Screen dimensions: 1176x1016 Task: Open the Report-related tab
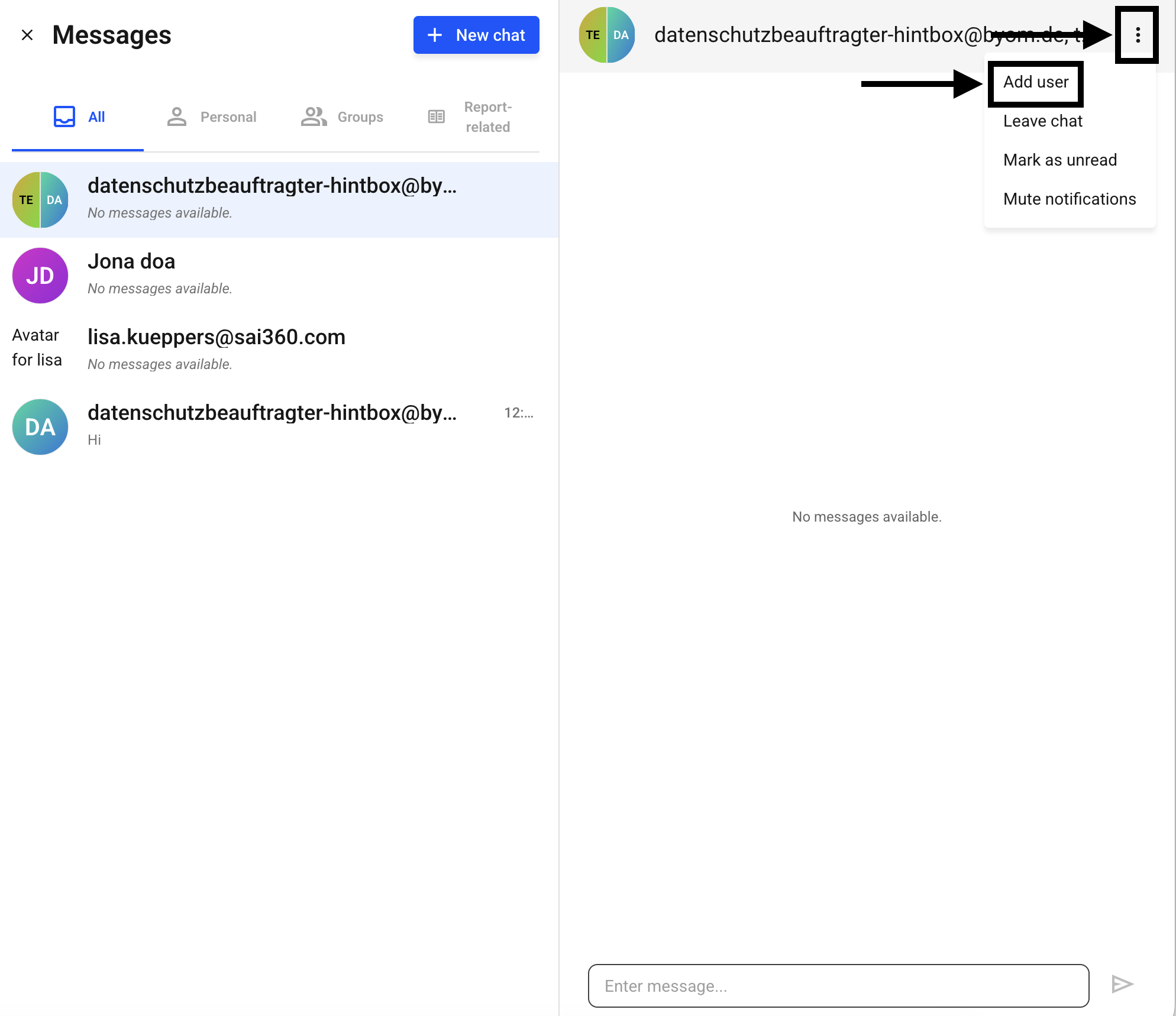click(x=487, y=117)
